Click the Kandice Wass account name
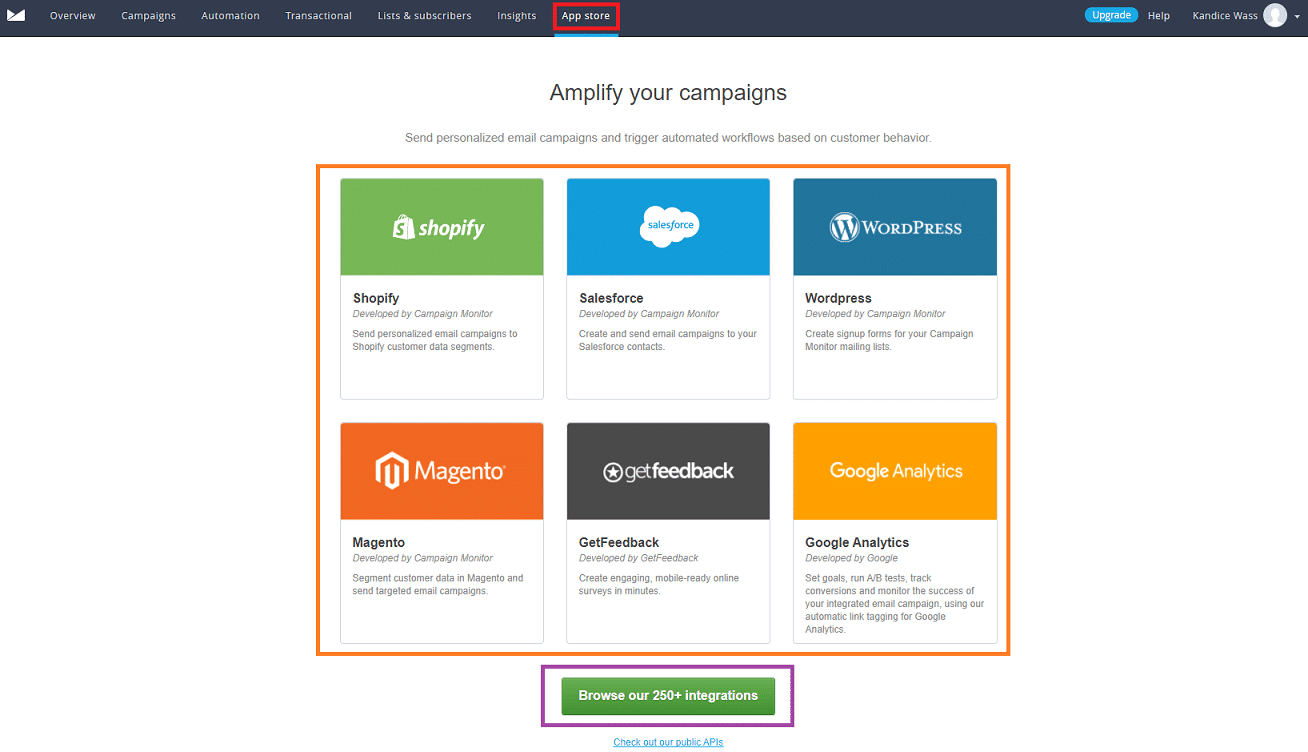The width and height of the screenshot is (1308, 752). coord(1225,16)
